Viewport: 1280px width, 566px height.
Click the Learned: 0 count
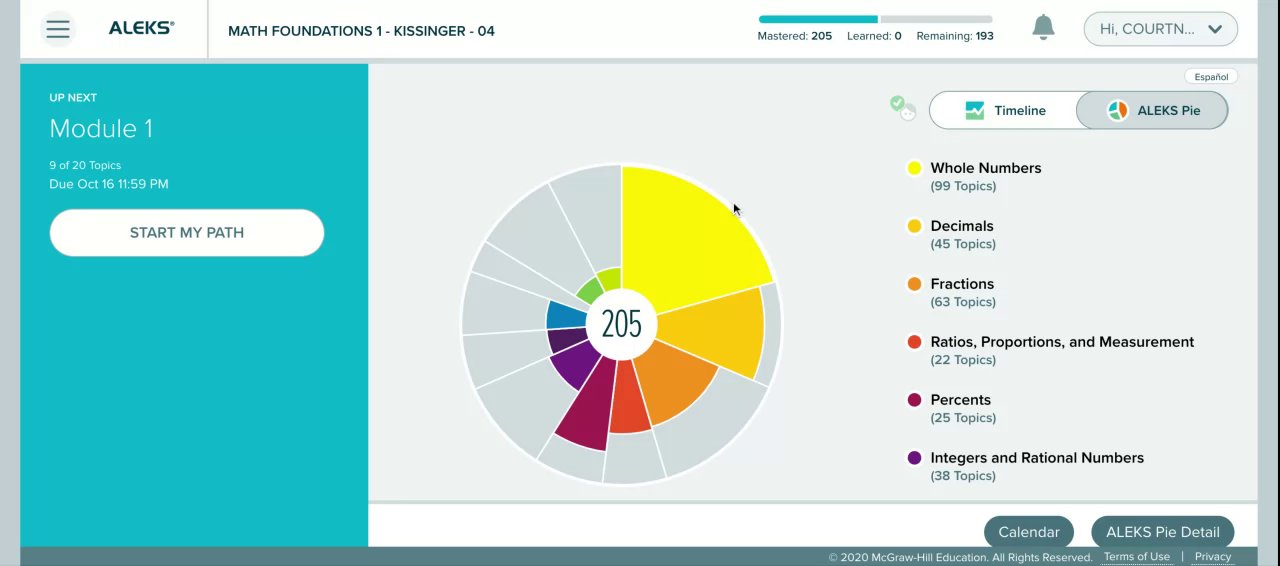874,36
